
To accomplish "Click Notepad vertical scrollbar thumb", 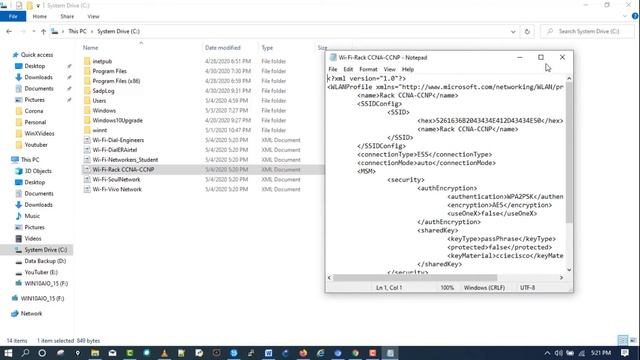I will pos(569,153).
